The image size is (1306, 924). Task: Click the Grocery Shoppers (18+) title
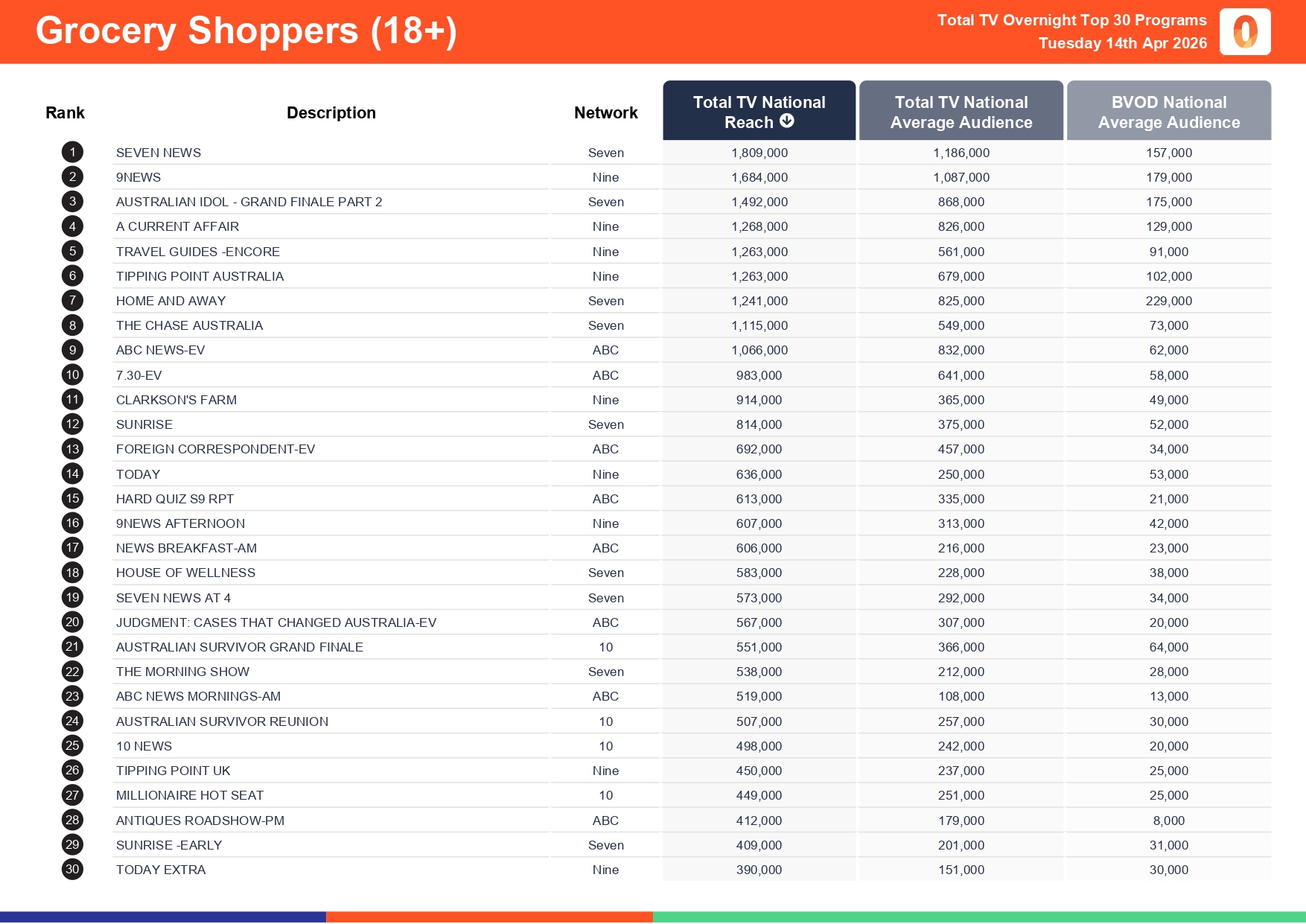pyautogui.click(x=246, y=31)
